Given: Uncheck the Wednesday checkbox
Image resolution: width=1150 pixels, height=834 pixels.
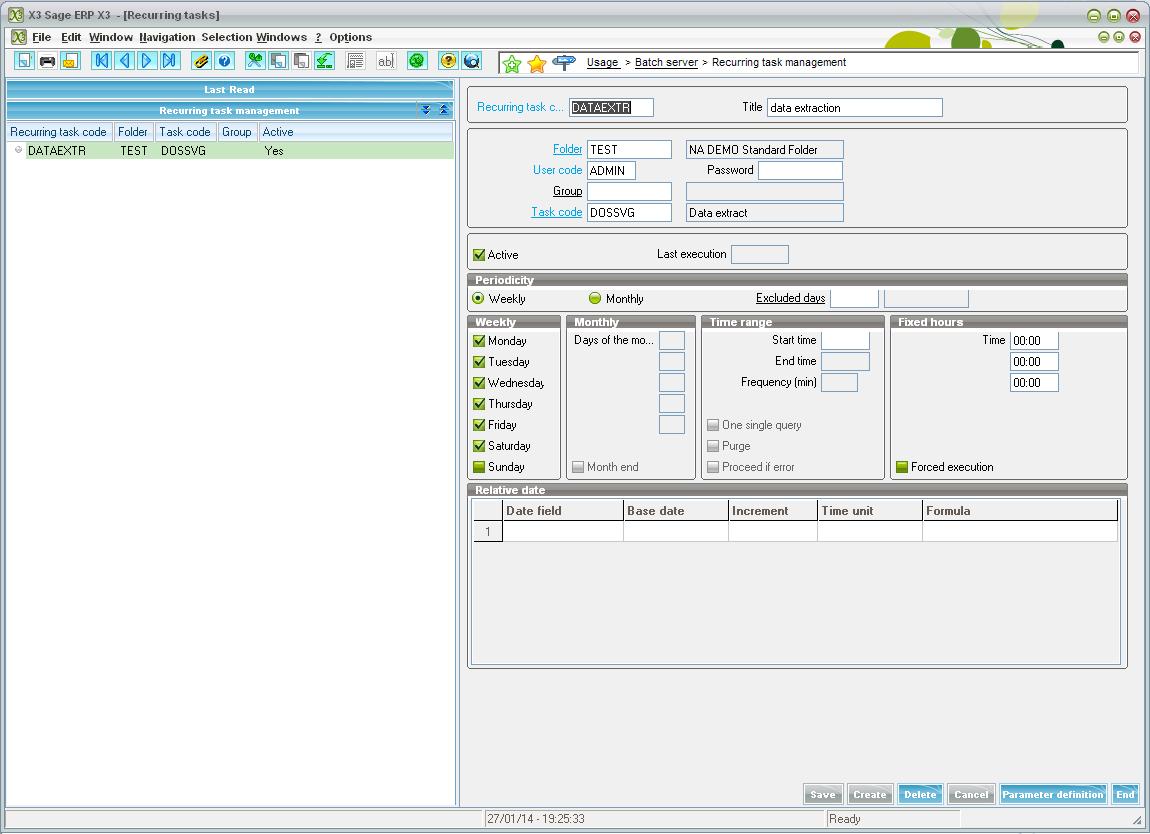Looking at the screenshot, I should coord(479,383).
